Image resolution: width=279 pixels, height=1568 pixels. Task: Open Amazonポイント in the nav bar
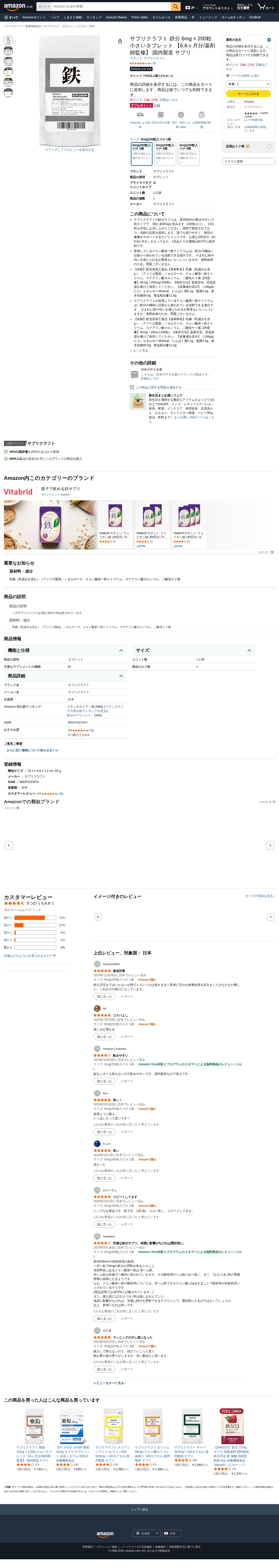[34, 18]
